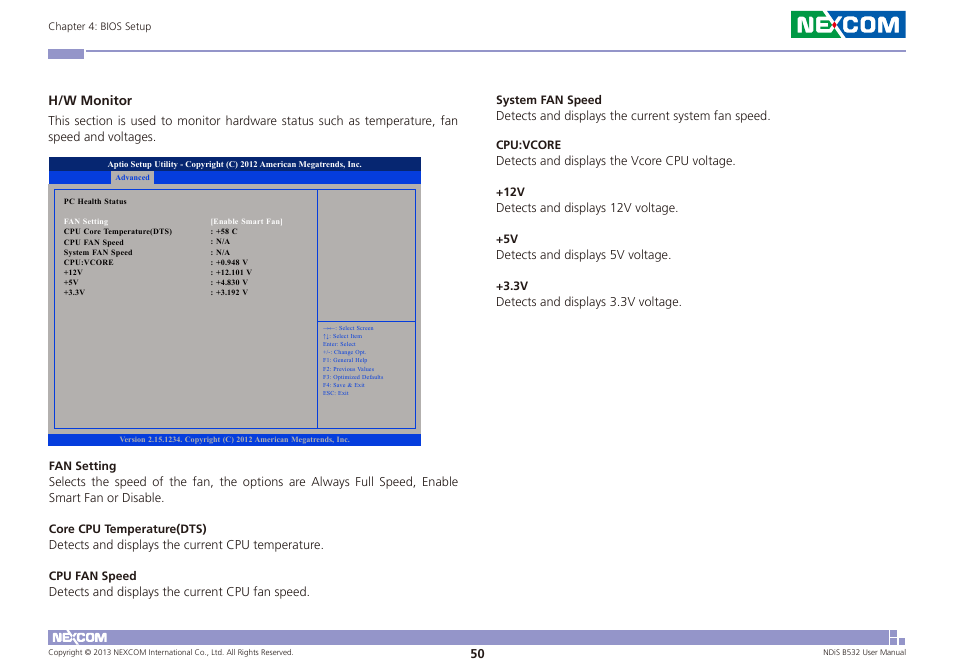Click the Version 2.15.1234 copyright footer line
Screen dimensions: 954x672
pos(234,440)
